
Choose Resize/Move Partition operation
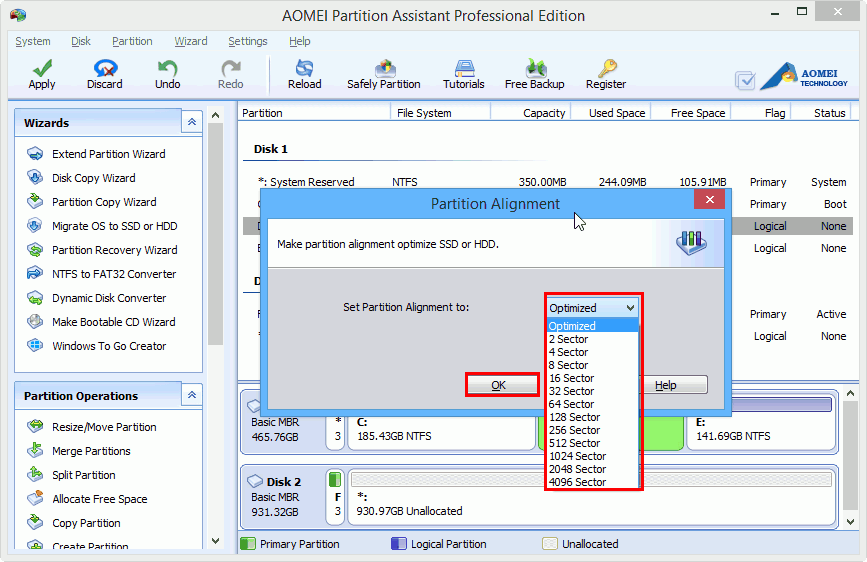104,427
